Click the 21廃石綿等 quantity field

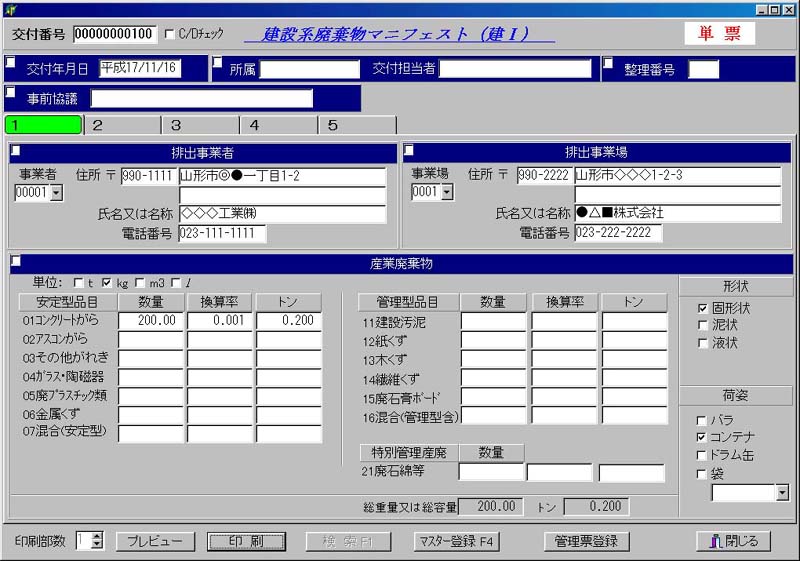491,472
